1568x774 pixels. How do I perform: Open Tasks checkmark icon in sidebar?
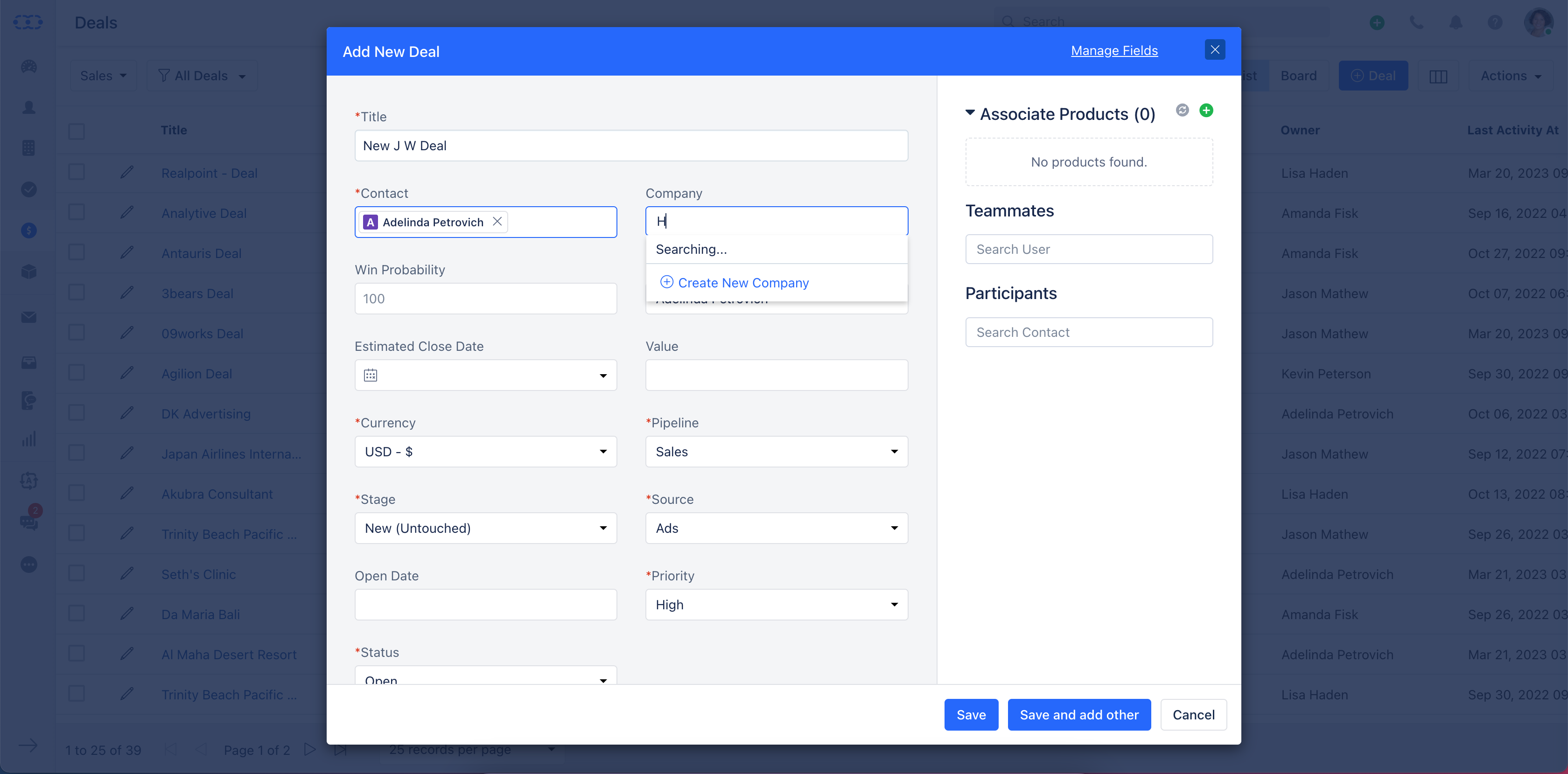pos(28,189)
